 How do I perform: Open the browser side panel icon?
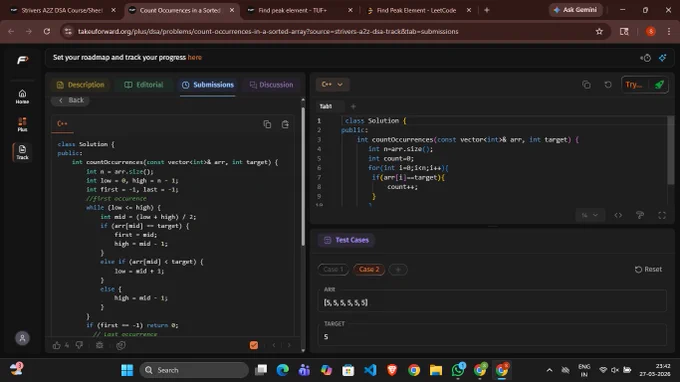(x=624, y=31)
